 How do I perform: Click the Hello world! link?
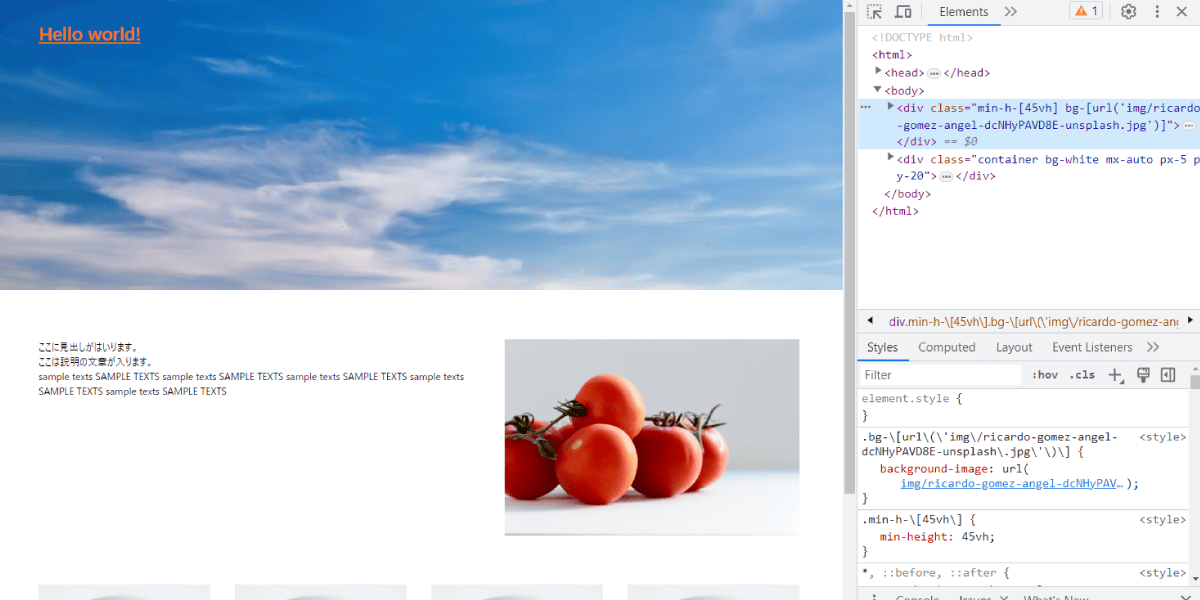[x=90, y=34]
